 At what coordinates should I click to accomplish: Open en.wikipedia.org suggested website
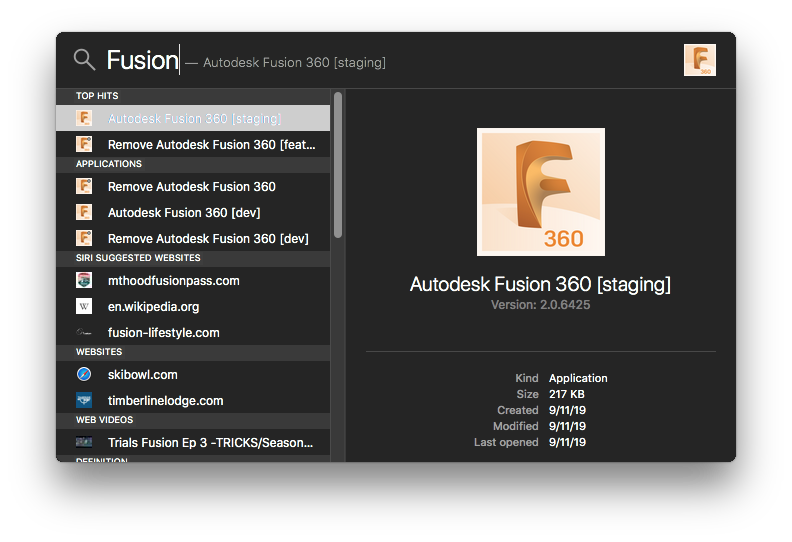click(x=193, y=306)
